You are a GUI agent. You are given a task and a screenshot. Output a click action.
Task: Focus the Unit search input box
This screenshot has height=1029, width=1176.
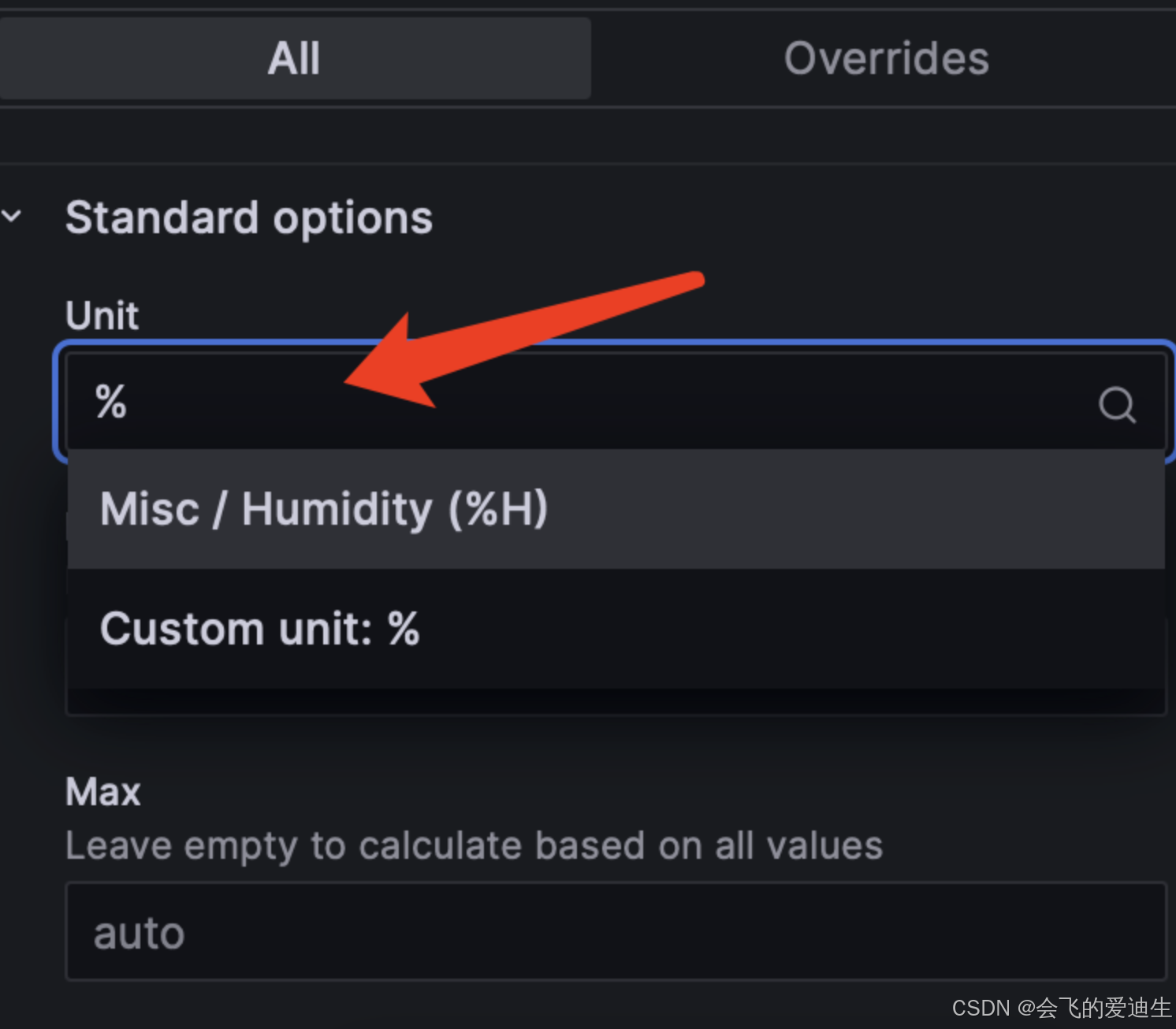pos(616,402)
